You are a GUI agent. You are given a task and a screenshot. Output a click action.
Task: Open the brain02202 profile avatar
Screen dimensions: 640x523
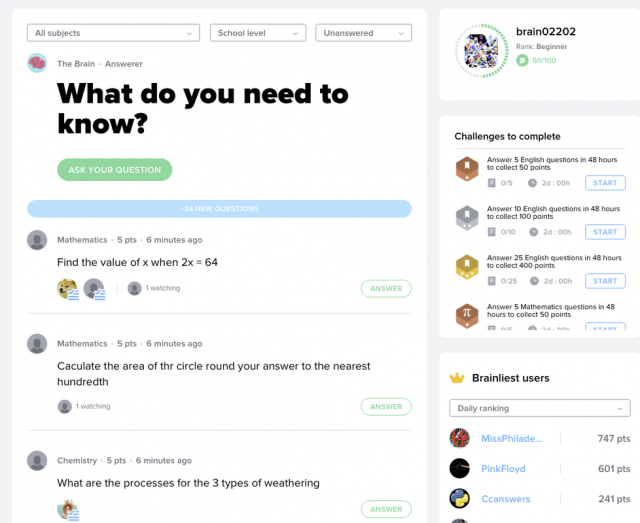pos(482,51)
